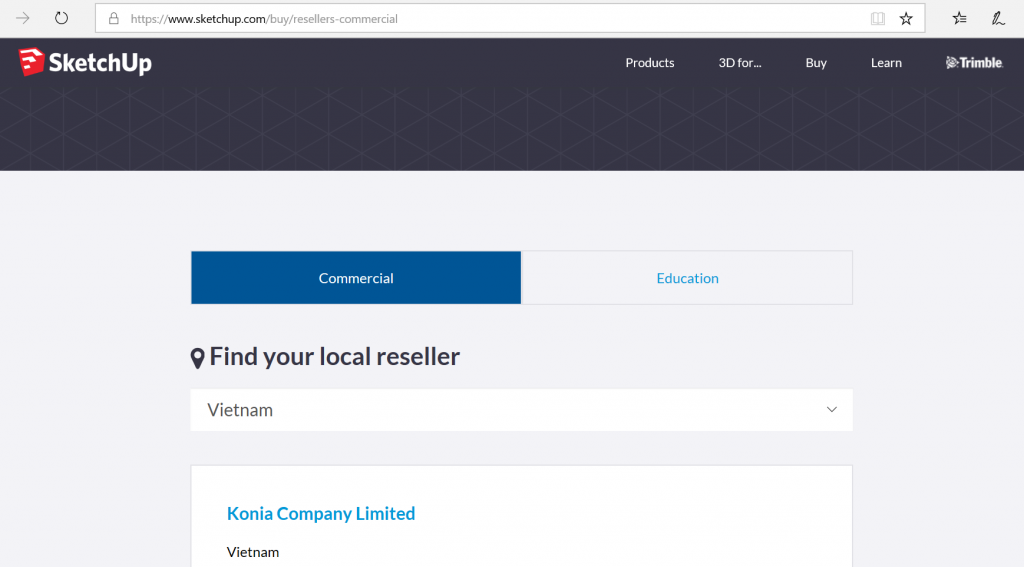Click the browser forward arrow
The width and height of the screenshot is (1024, 567).
(x=23, y=18)
